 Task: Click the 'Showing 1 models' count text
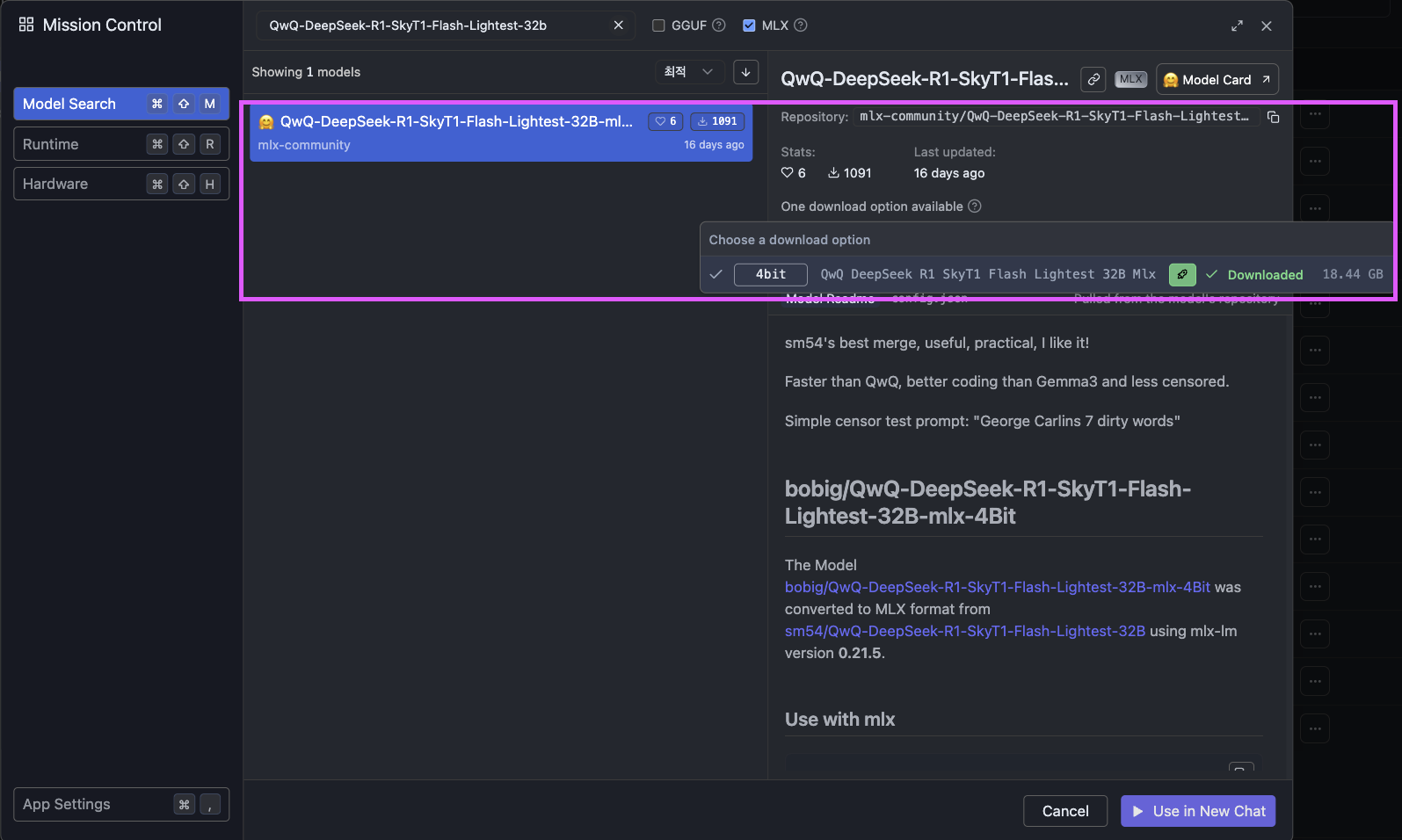pos(306,72)
